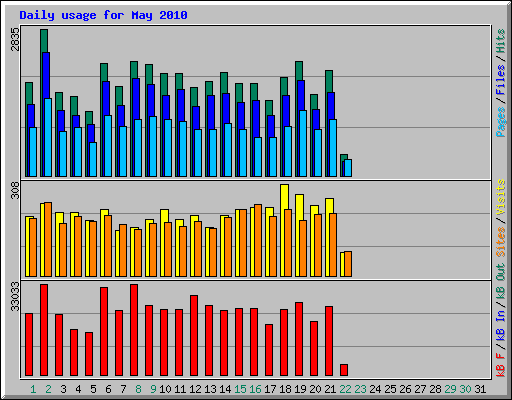Click the day 10 x-axis label

pos(165,389)
